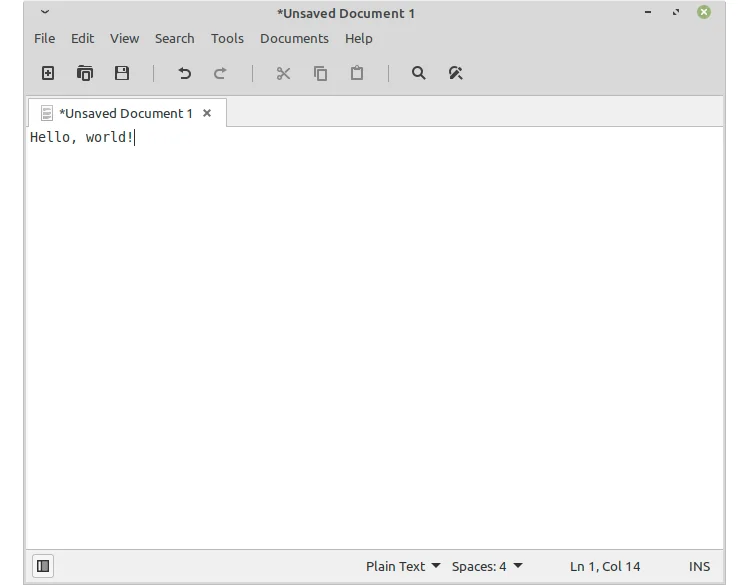The image size is (750, 585).
Task: Open Find with magnifying glass icon
Action: coord(419,73)
